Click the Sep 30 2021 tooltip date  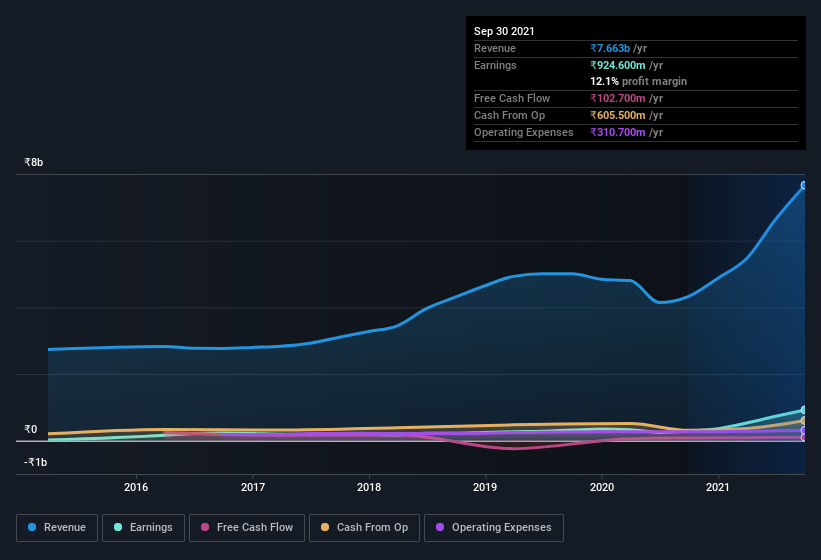(504, 31)
